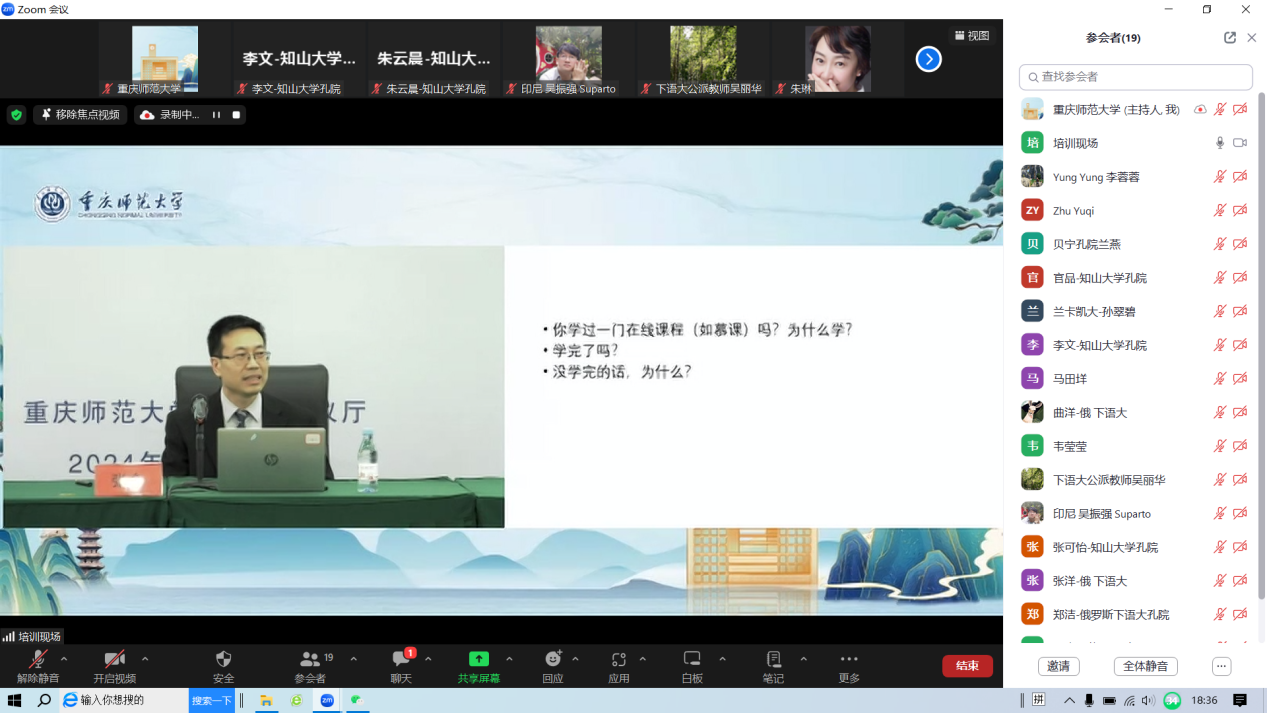Open the Notes icon in toolbar
This screenshot has height=713, width=1267.
click(x=773, y=660)
